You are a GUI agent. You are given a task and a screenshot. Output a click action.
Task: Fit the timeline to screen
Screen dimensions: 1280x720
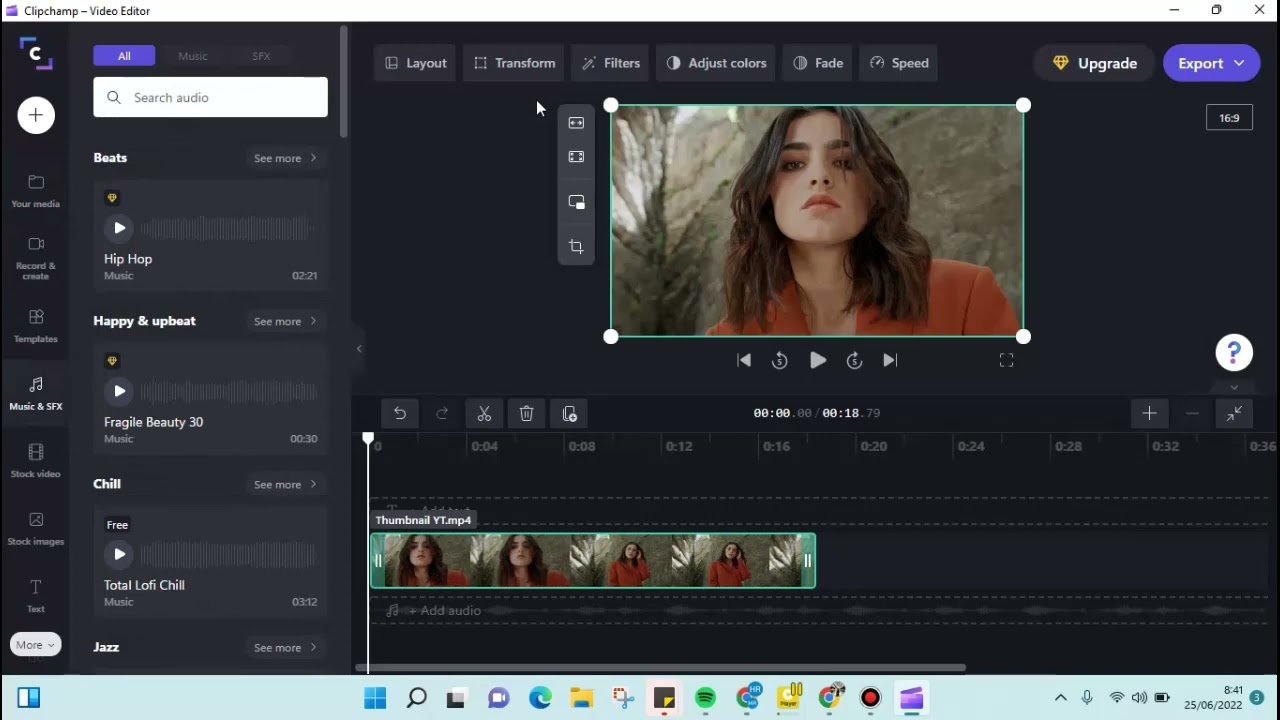coord(1235,413)
